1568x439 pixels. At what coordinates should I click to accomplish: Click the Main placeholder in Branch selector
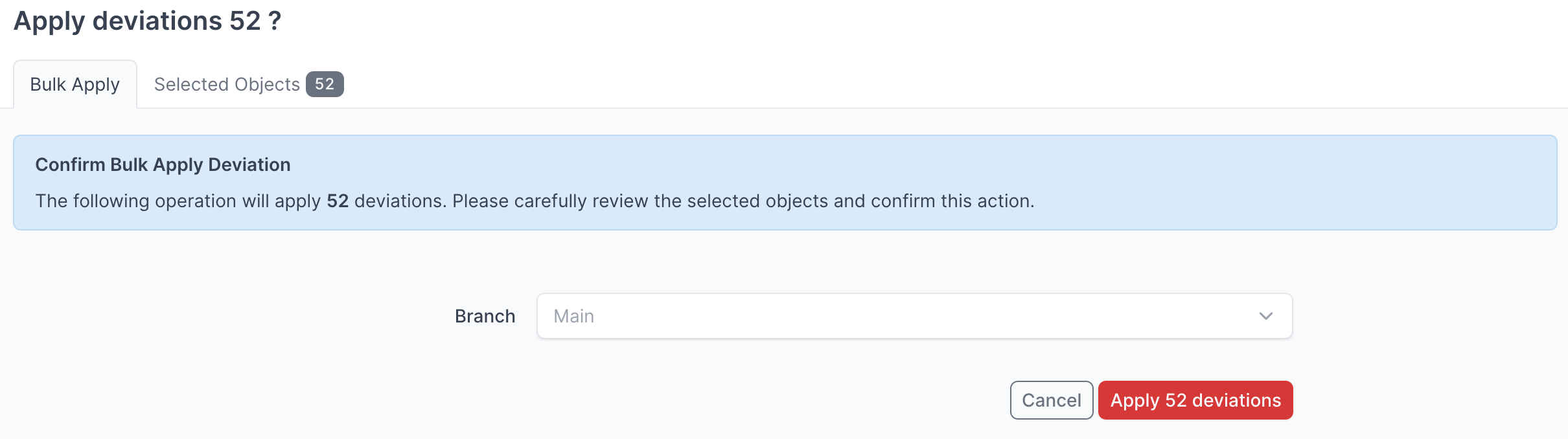[574, 316]
